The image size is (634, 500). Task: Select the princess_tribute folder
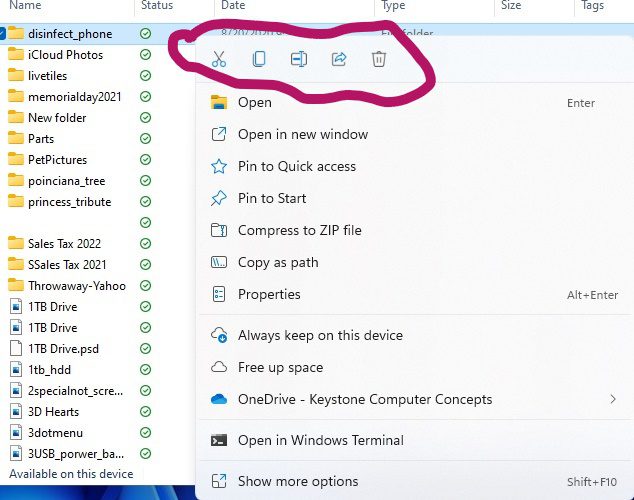coord(70,202)
